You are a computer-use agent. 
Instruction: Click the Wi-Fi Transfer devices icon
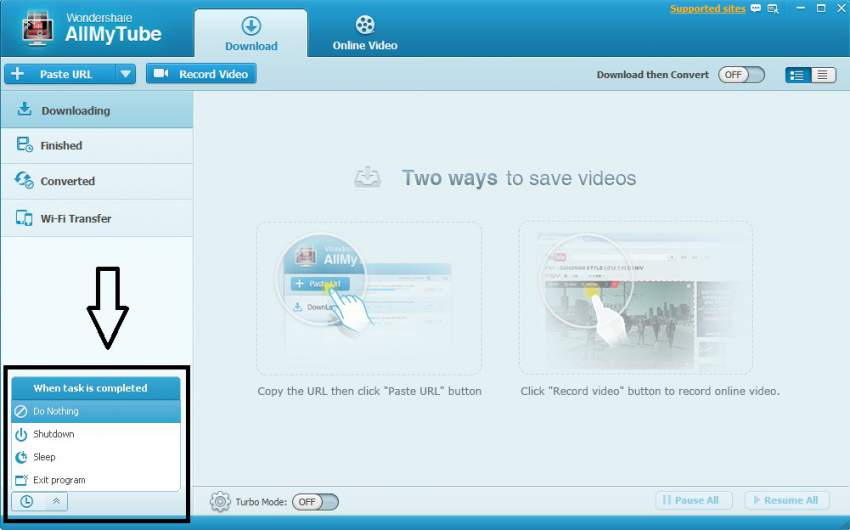[24, 218]
